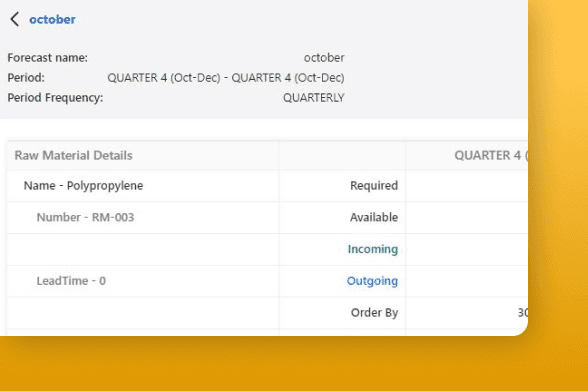The width and height of the screenshot is (588, 392).
Task: Click the Order By row label
Action: tap(374, 313)
